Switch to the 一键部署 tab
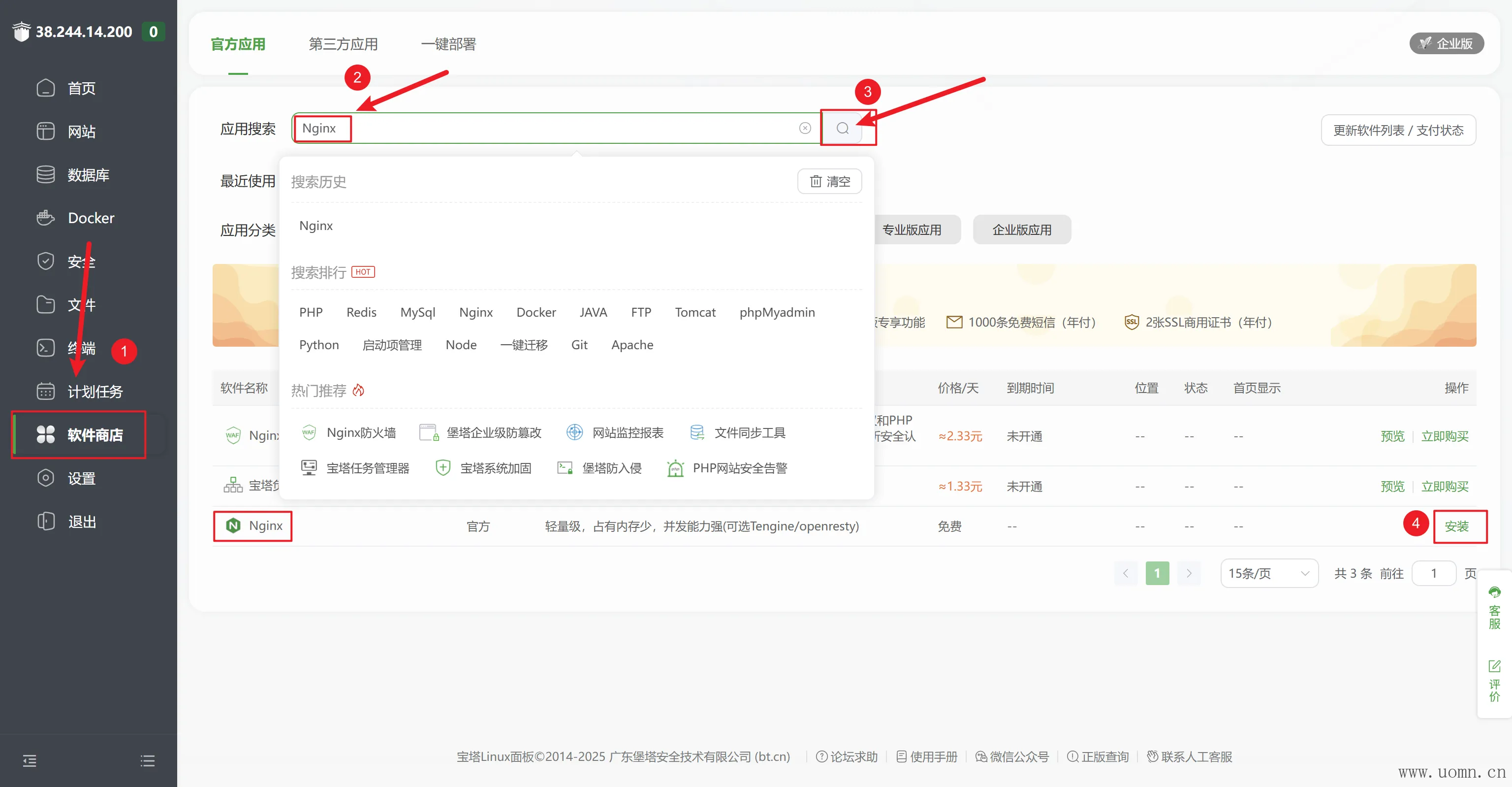The width and height of the screenshot is (1512, 787). 448,44
